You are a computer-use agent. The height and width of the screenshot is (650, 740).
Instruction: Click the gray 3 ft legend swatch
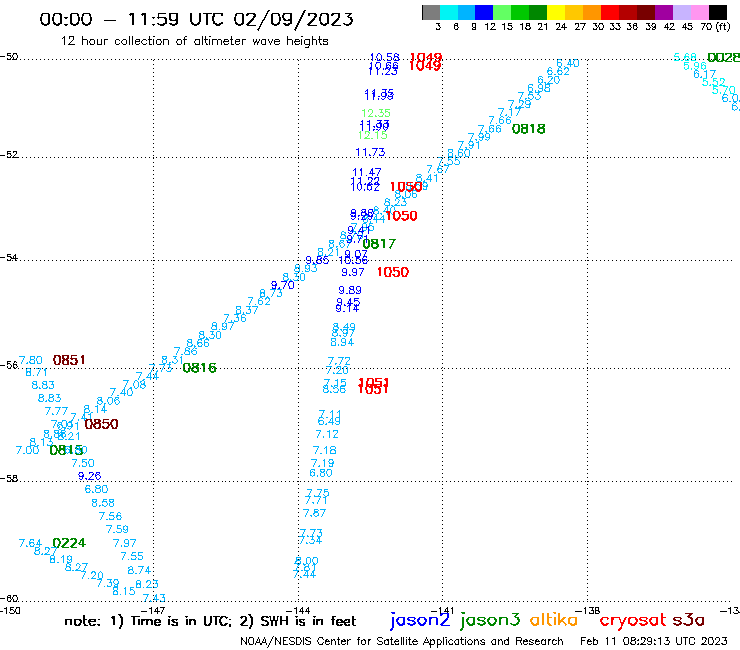point(431,12)
